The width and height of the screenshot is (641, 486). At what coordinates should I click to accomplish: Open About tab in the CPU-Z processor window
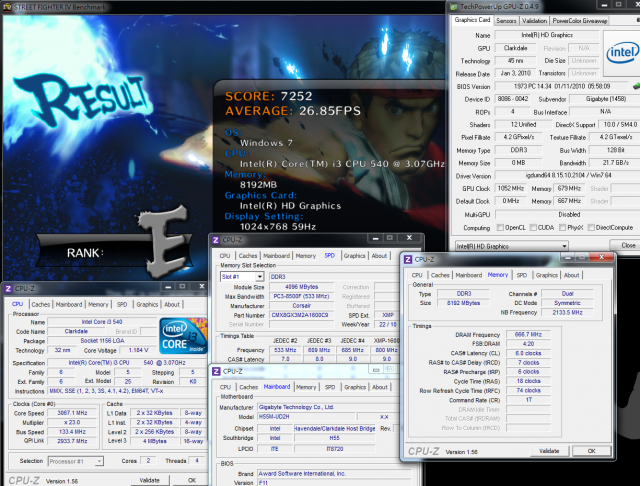(x=172, y=305)
